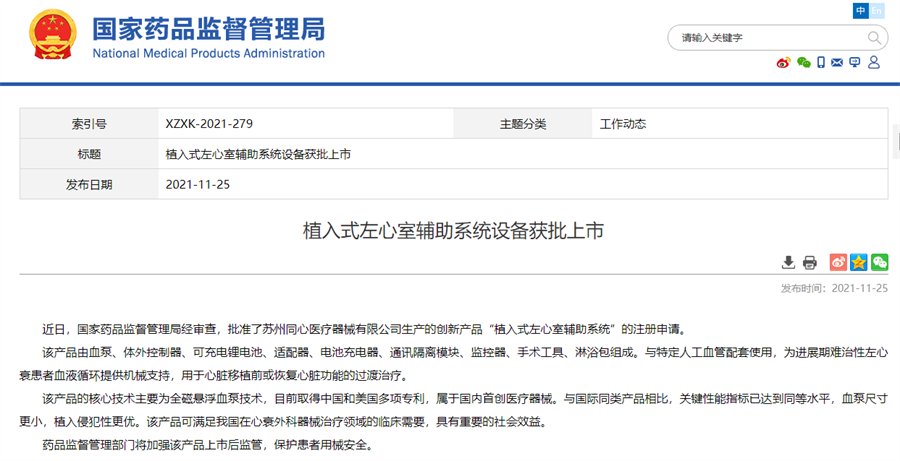Click the search magnifier icon
Screen dimensions: 900x461
(x=874, y=38)
